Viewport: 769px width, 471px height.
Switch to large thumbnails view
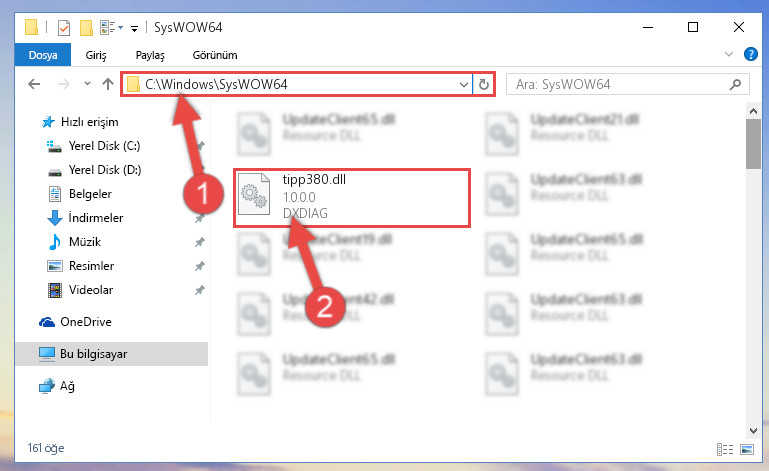[x=747, y=449]
